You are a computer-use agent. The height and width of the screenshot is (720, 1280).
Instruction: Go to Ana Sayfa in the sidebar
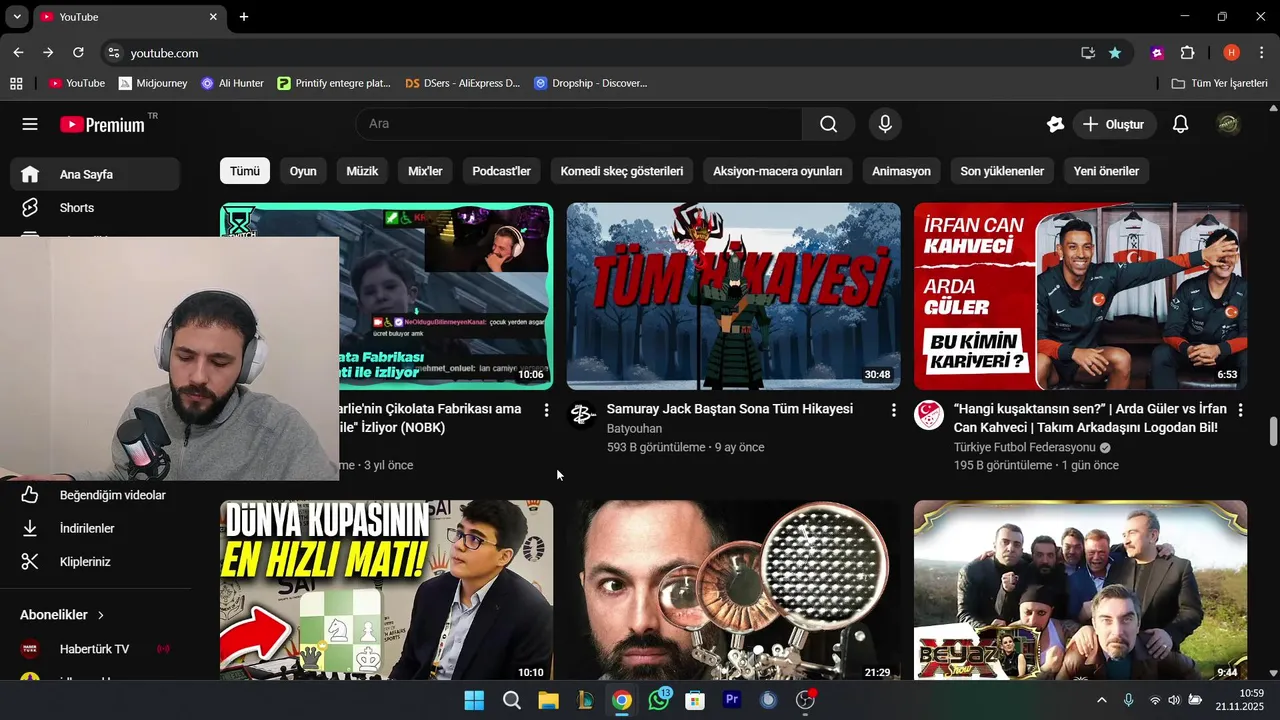coord(96,174)
